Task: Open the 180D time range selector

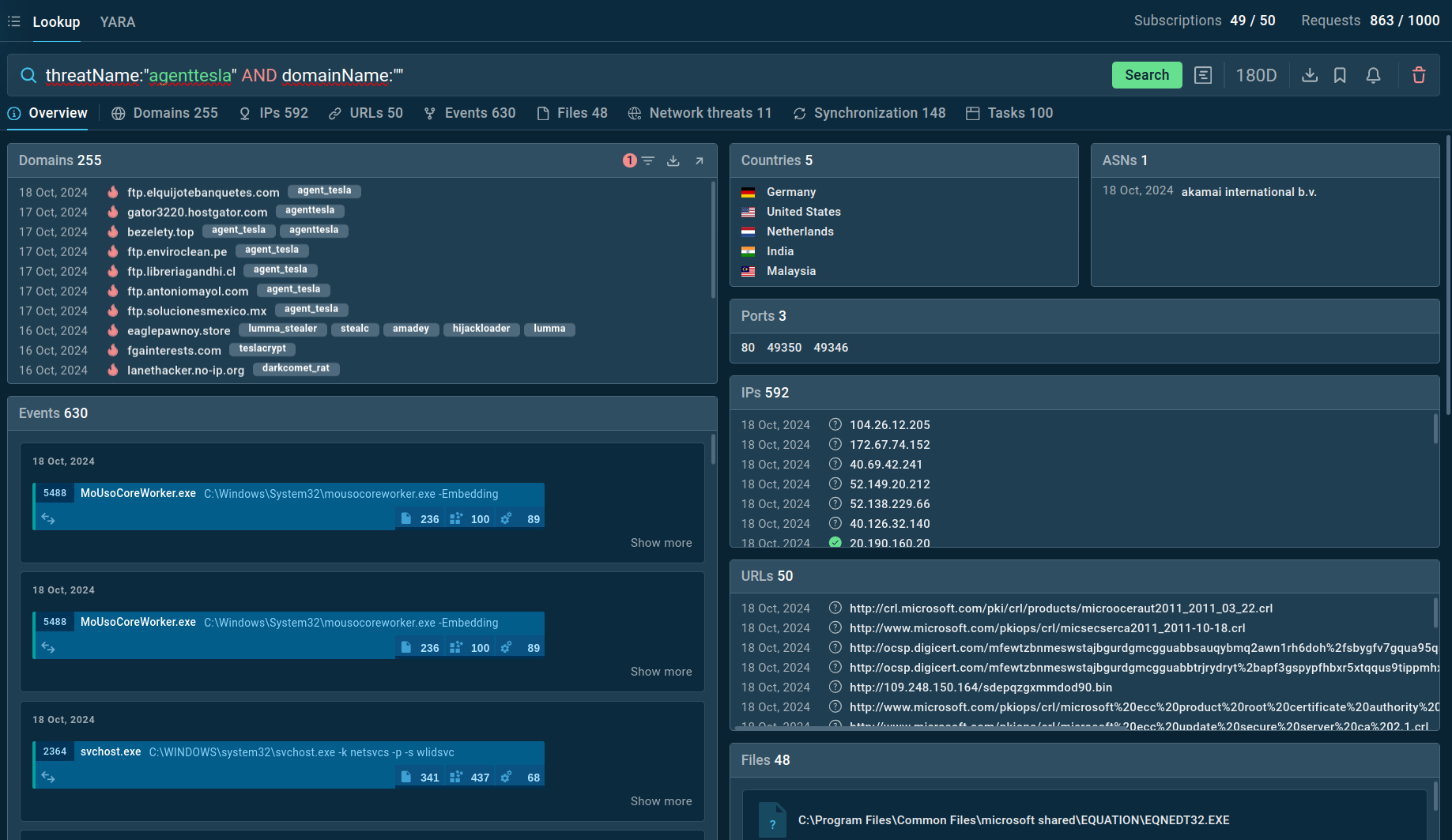Action: 1256,75
